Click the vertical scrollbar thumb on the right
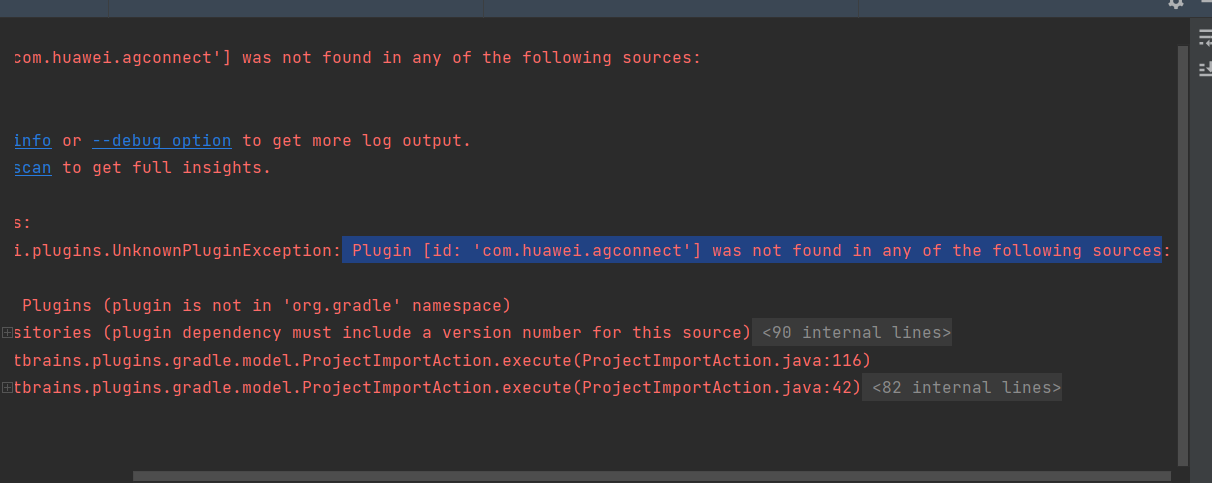 point(1184,255)
